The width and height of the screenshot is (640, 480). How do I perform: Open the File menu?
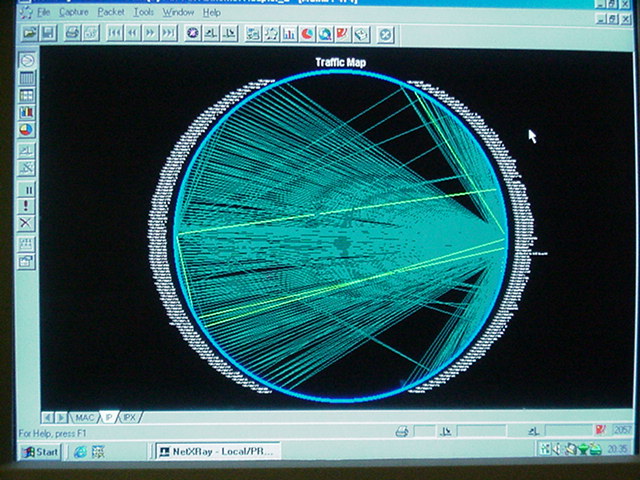click(x=43, y=12)
